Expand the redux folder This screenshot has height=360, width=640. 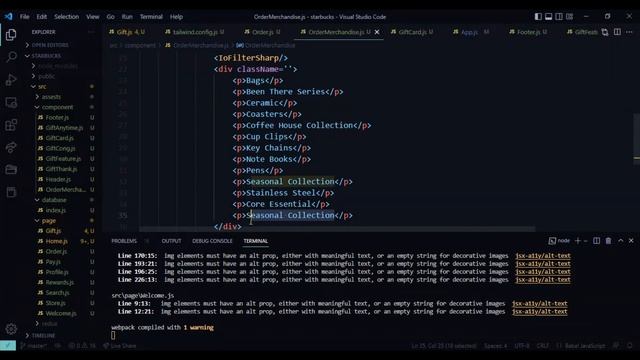[x=49, y=324]
